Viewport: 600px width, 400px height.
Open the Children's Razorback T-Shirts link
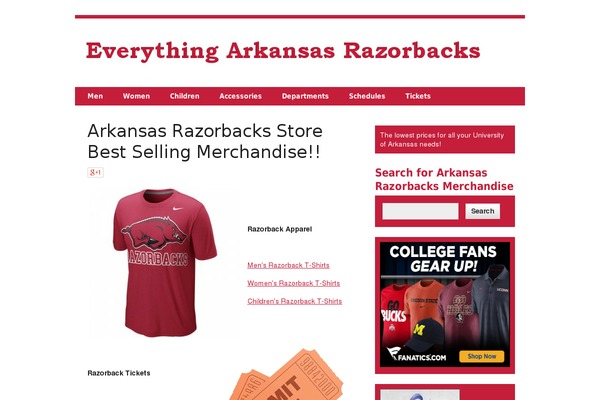tap(295, 301)
